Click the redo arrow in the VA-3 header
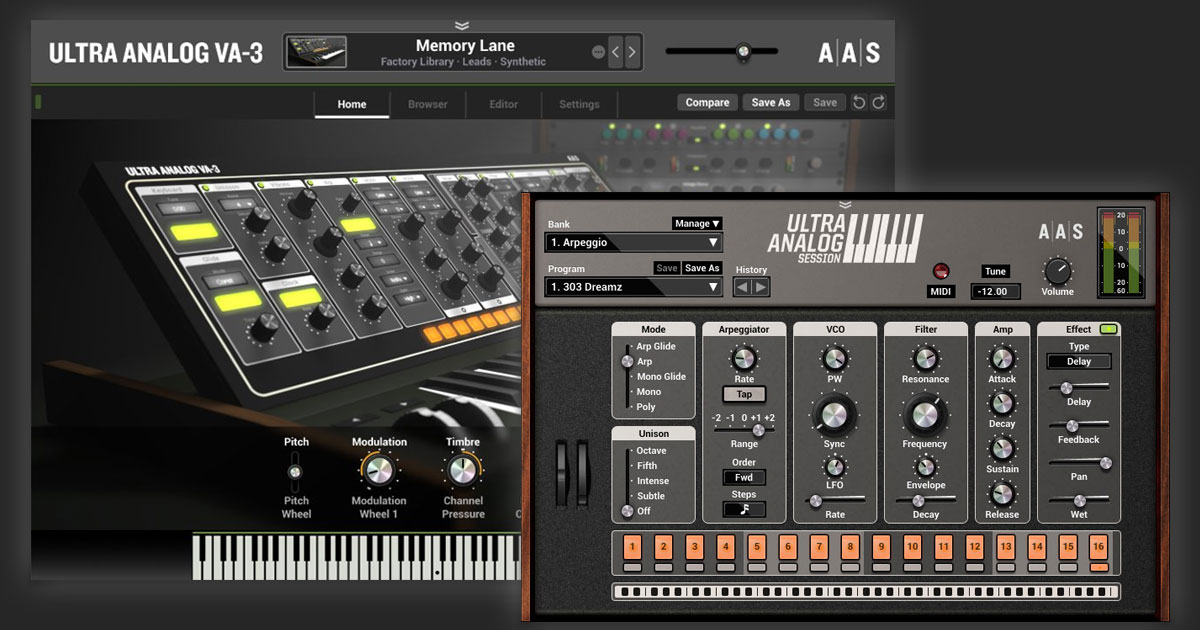The width and height of the screenshot is (1200, 630). point(877,101)
